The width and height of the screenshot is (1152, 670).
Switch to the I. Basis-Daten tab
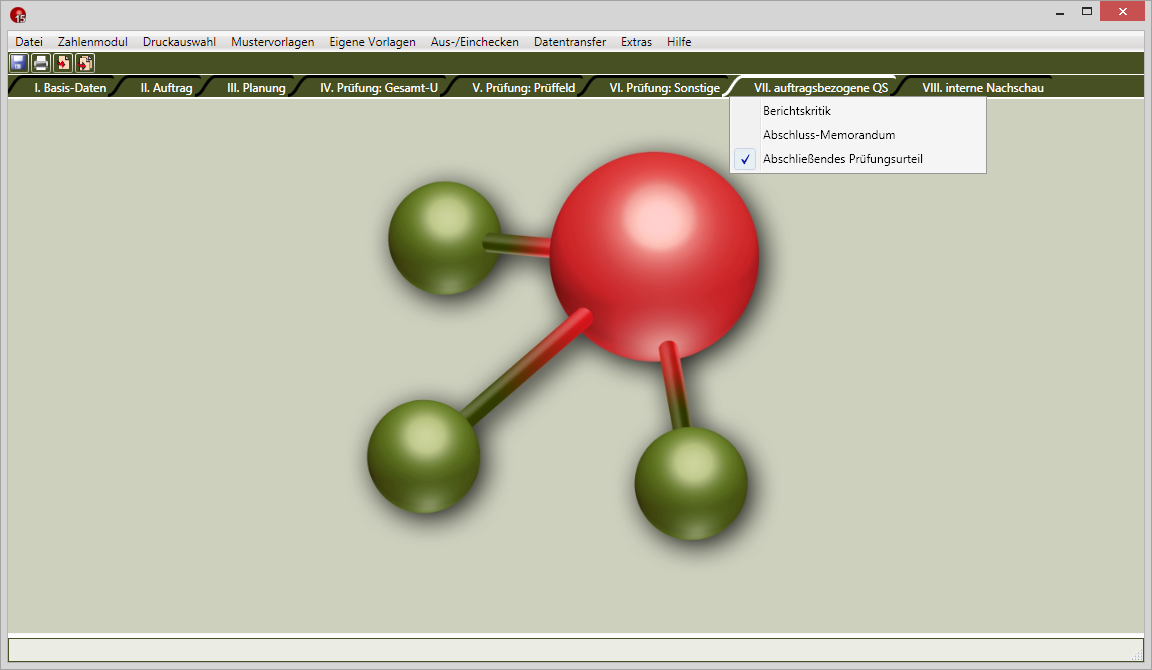[x=70, y=88]
